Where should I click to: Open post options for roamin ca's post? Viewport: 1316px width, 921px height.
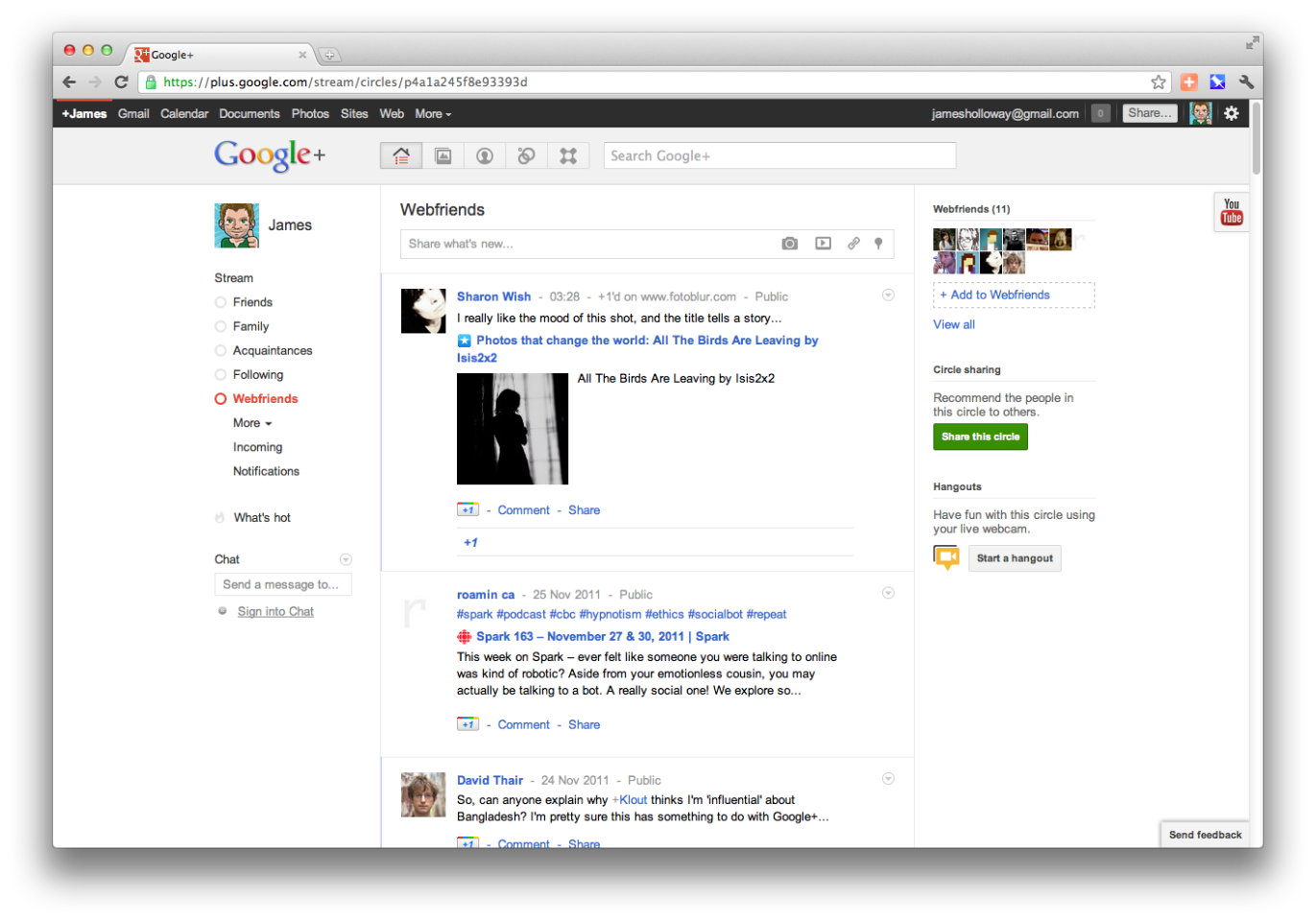click(x=888, y=593)
